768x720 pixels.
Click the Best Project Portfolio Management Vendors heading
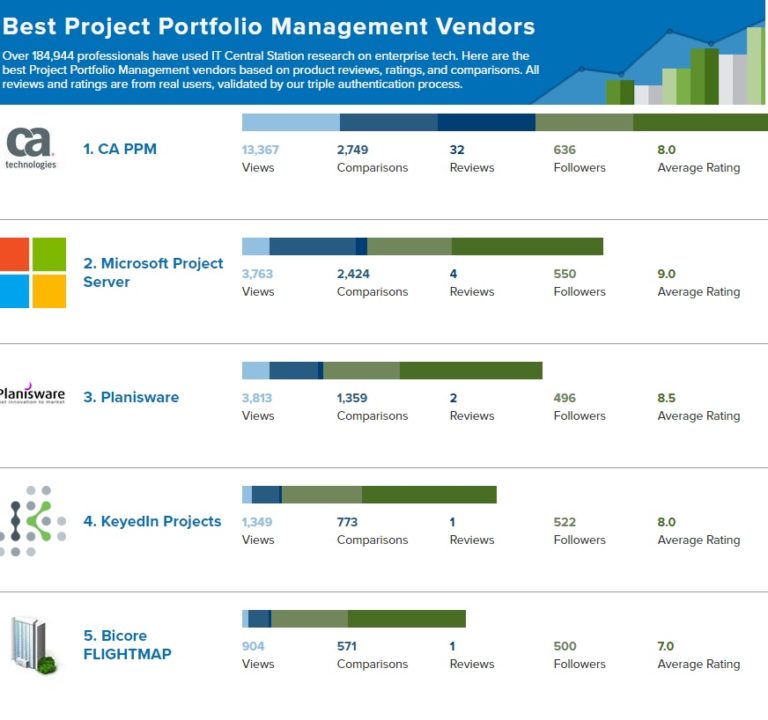click(x=269, y=27)
